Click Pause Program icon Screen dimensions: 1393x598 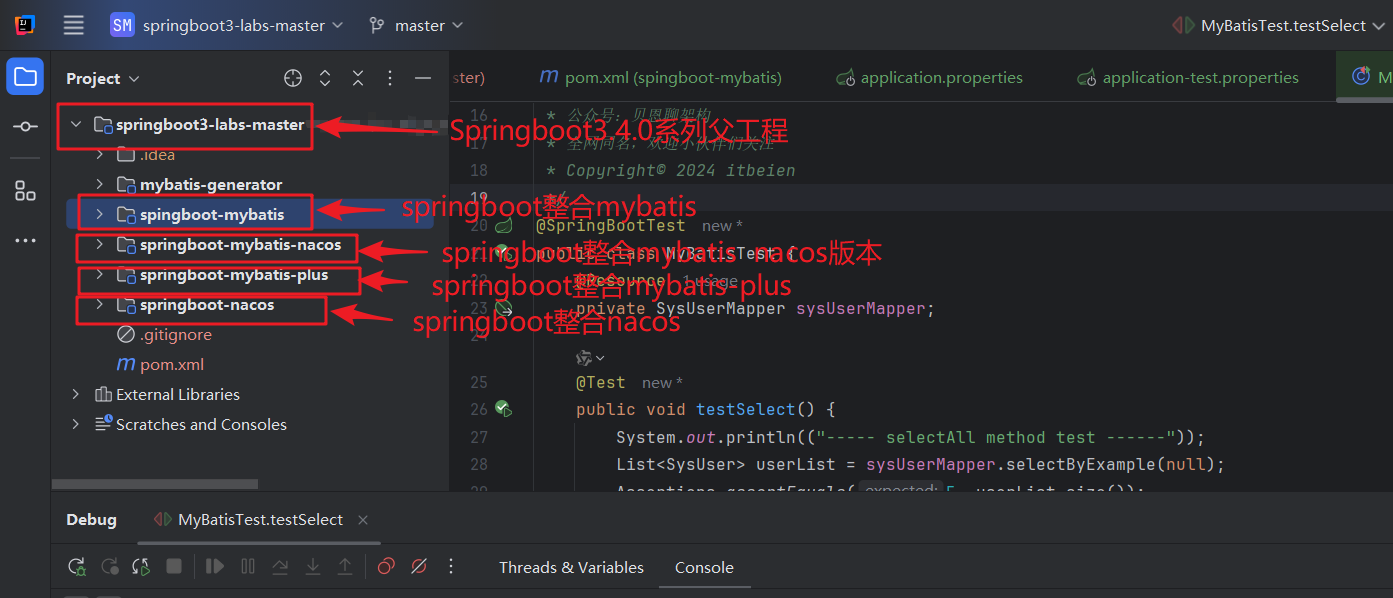(248, 567)
